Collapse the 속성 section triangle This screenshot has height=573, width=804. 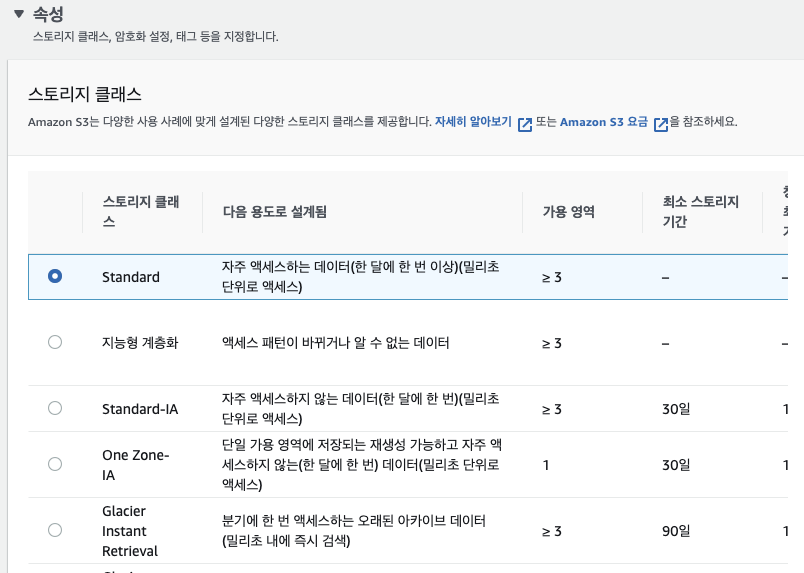pyautogui.click(x=19, y=14)
